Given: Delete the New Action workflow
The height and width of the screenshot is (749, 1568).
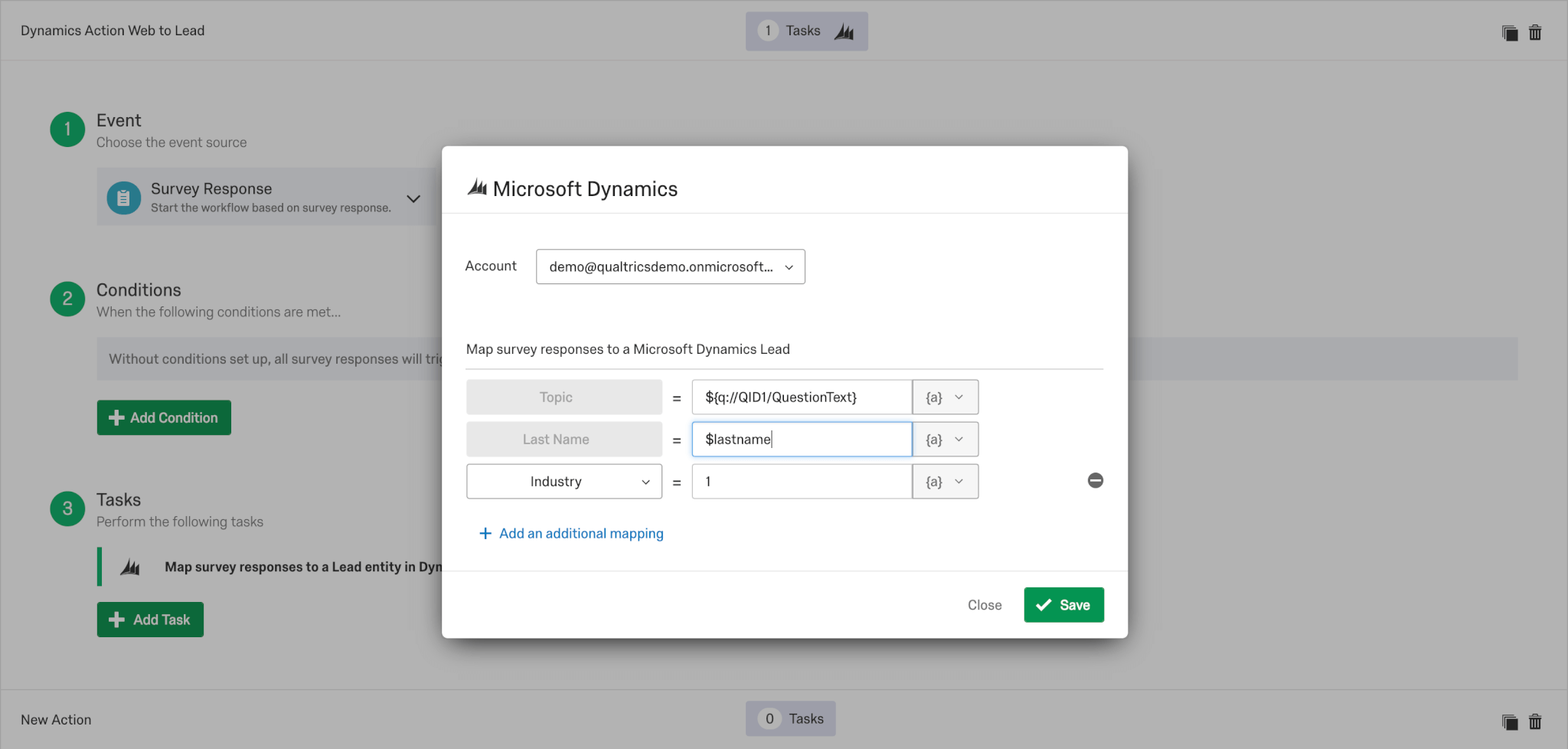Looking at the screenshot, I should point(1535,721).
